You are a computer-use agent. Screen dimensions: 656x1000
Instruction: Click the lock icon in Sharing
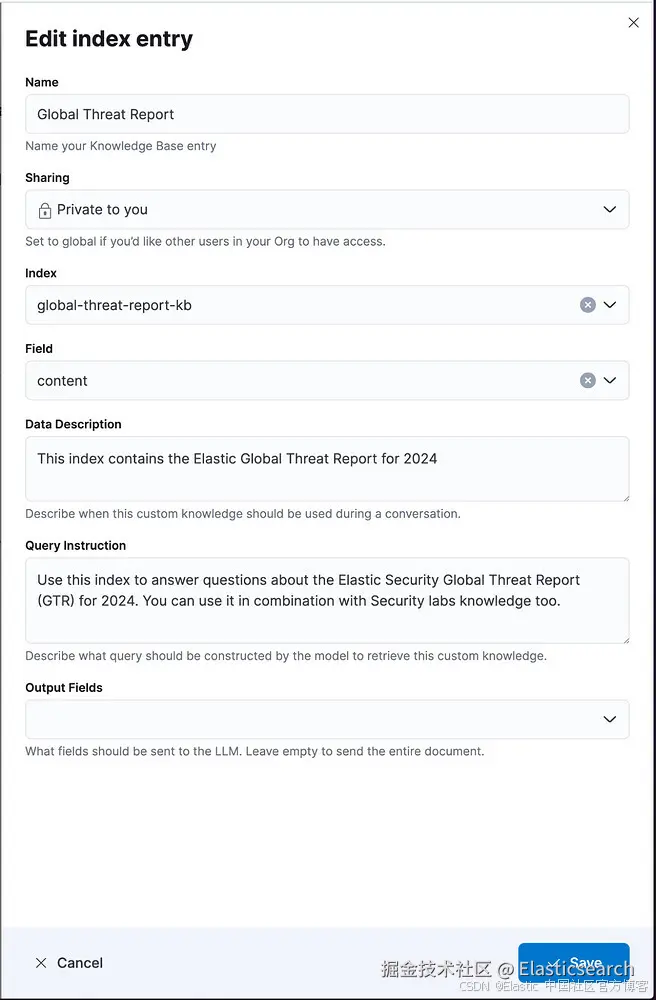(x=45, y=210)
